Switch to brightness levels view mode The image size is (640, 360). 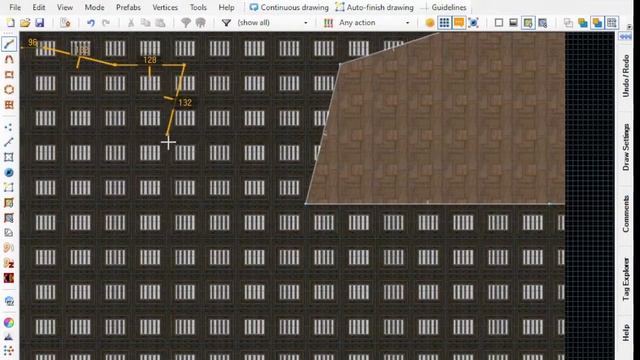pos(513,23)
